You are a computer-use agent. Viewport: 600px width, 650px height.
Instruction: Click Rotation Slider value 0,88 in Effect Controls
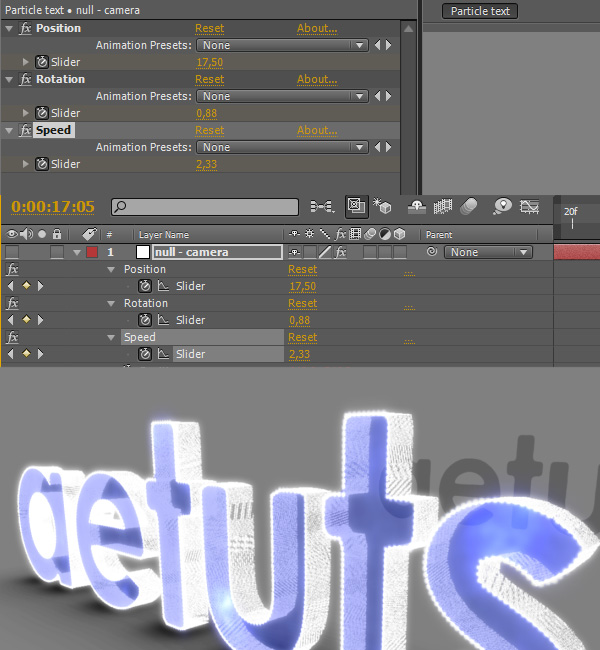pyautogui.click(x=206, y=113)
